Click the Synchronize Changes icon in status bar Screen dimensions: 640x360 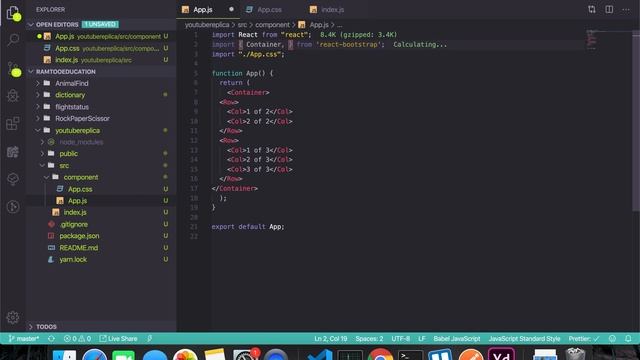click(x=51, y=338)
